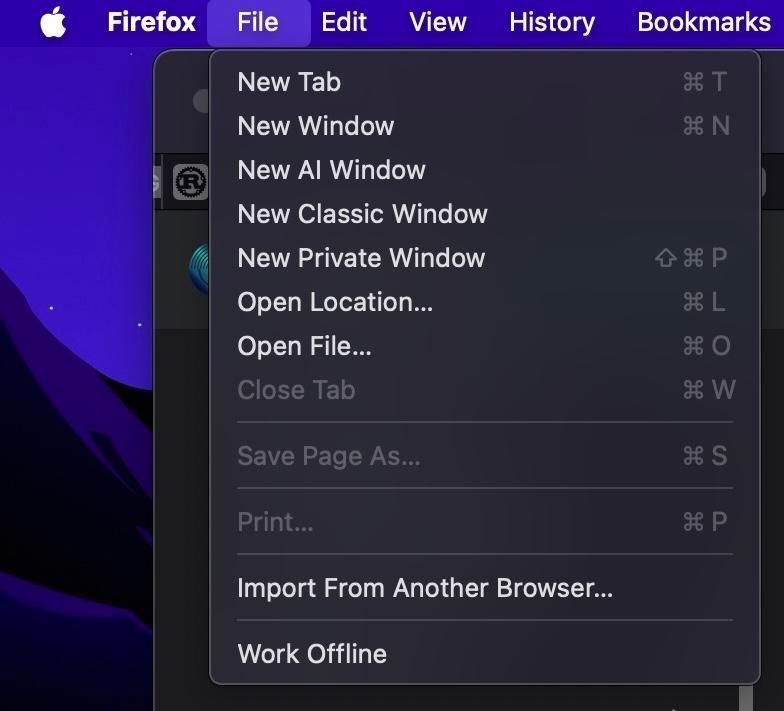Open the Bookmarks menu
Viewport: 784px width, 711px height.
point(704,22)
